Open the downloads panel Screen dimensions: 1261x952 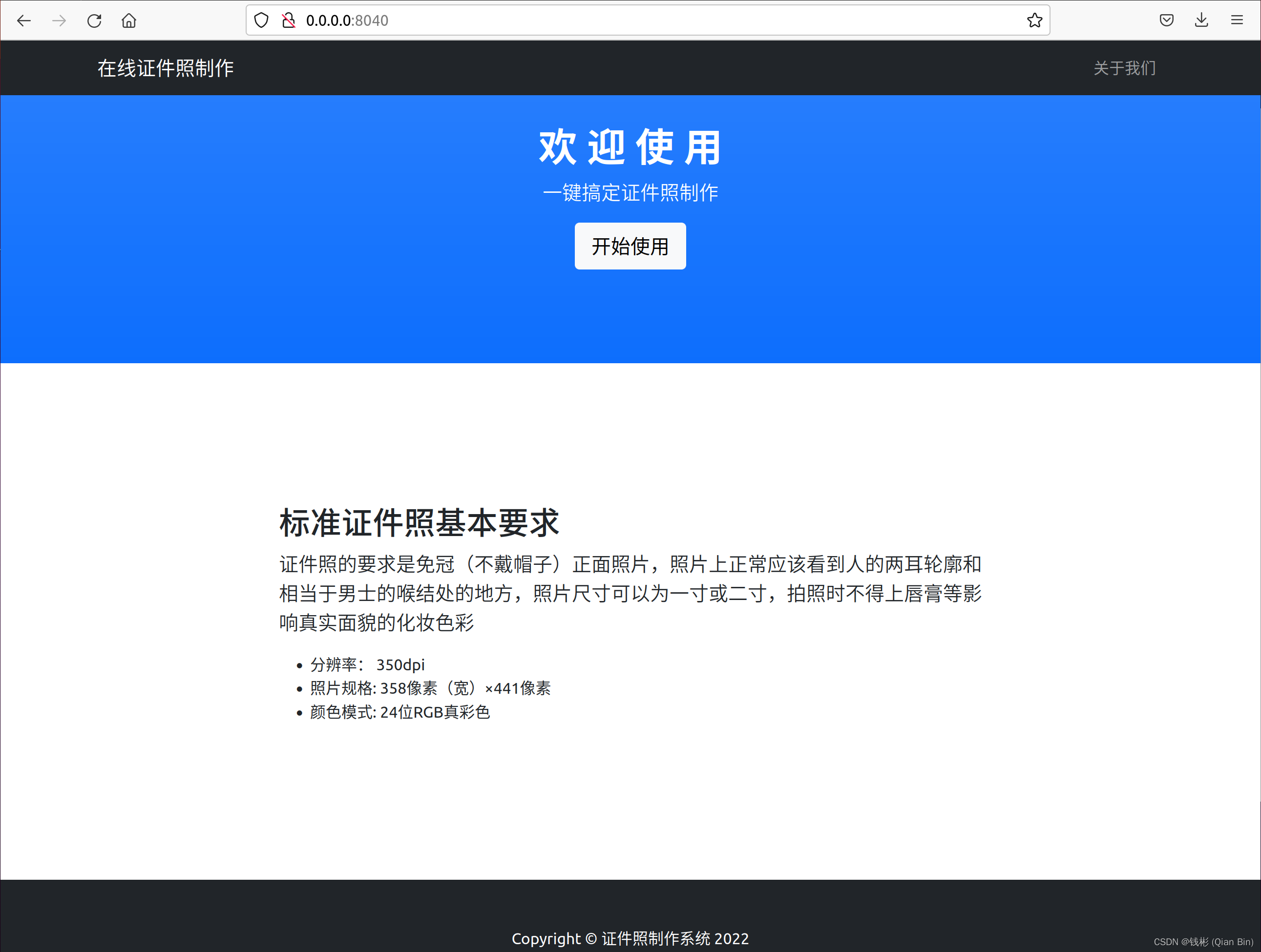tap(1202, 21)
